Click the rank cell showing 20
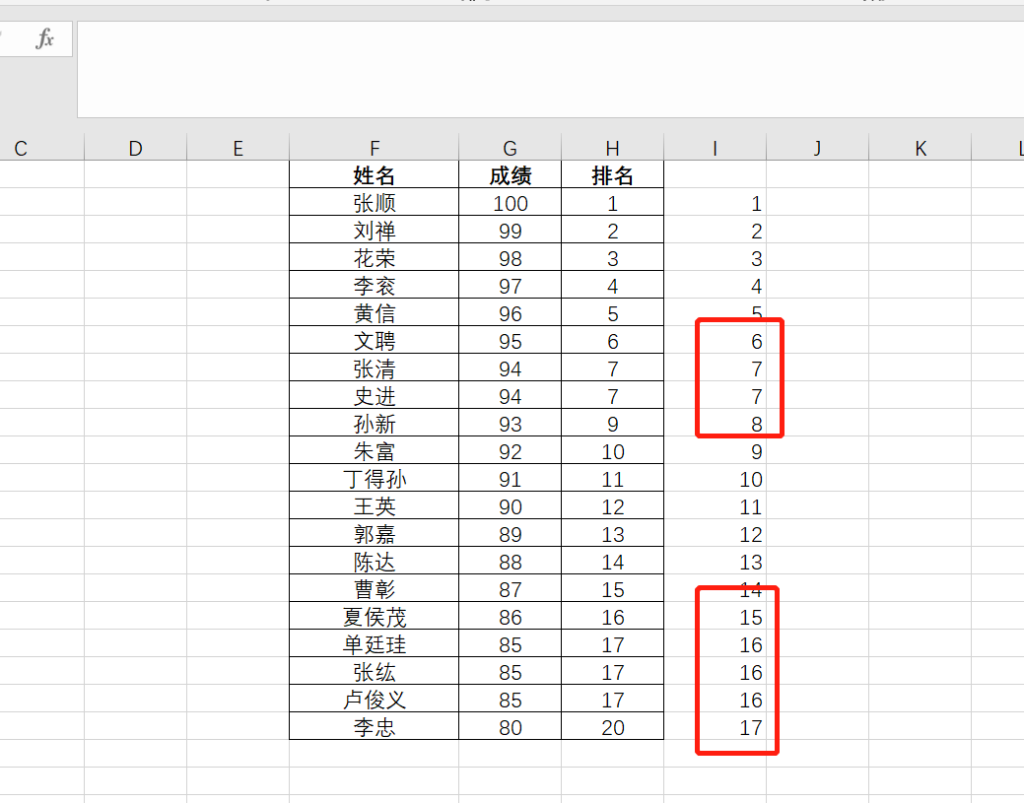 coord(612,727)
